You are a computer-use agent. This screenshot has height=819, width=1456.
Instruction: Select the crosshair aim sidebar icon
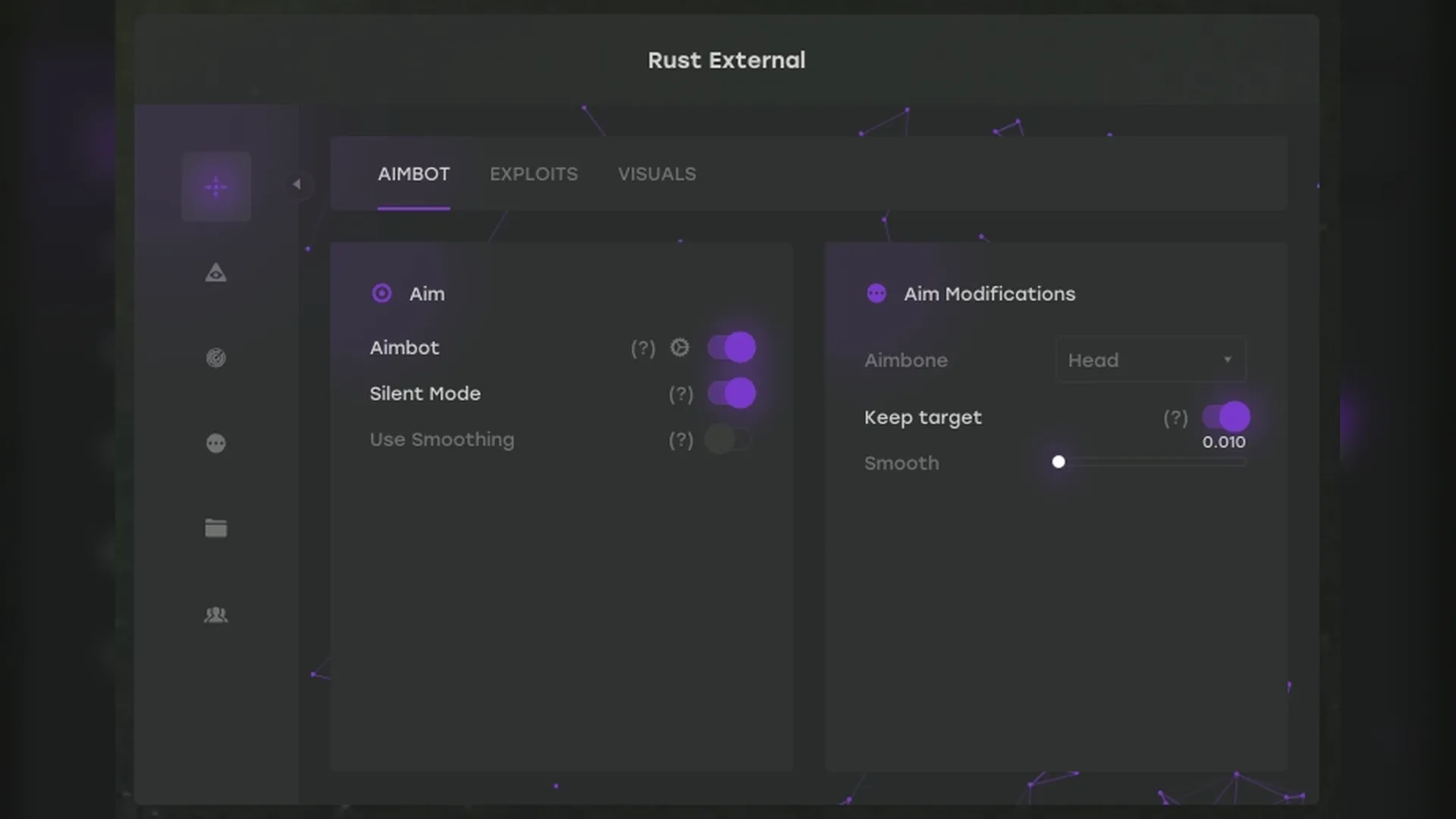point(216,187)
